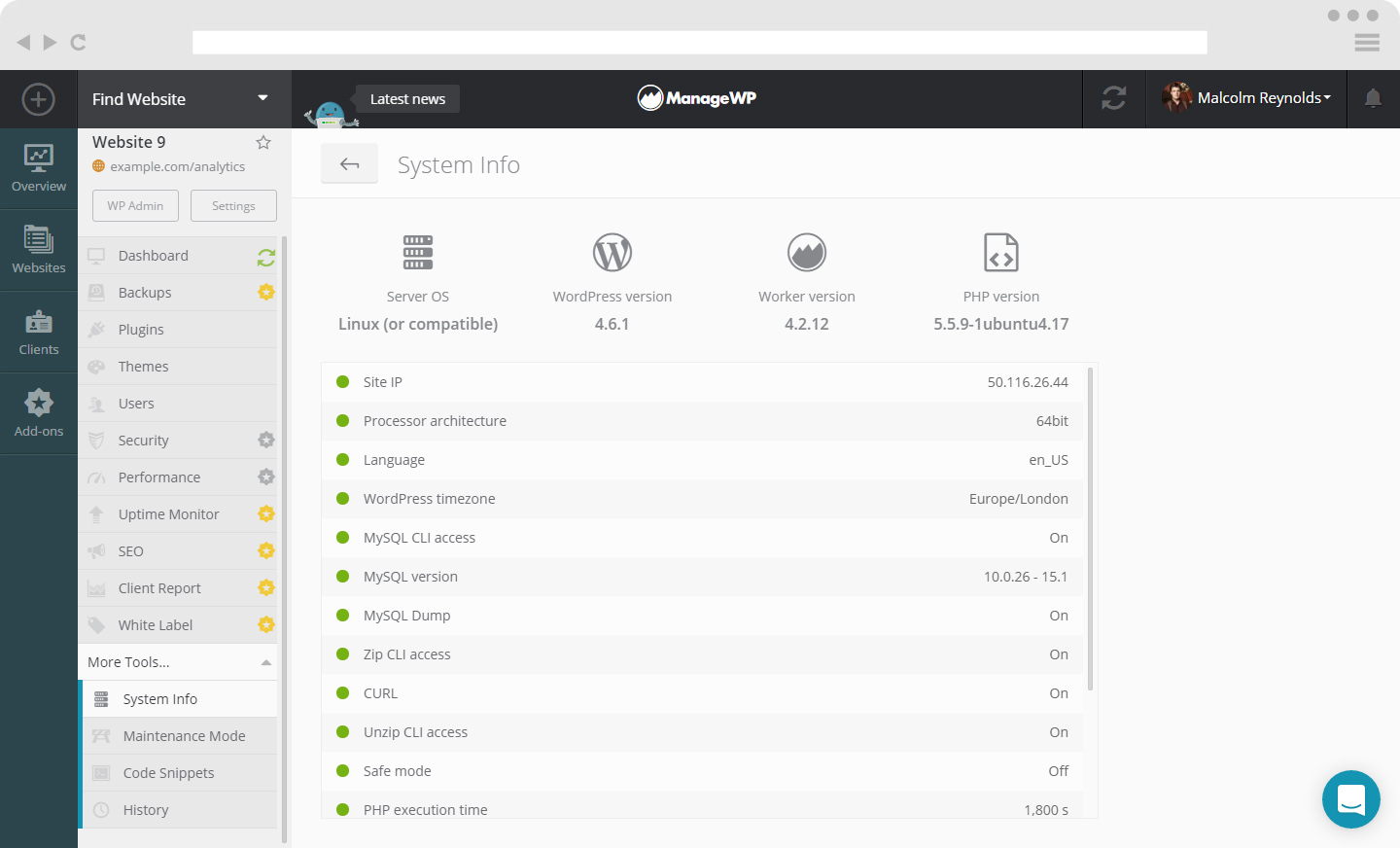Click the back arrow button
This screenshot has height=848, width=1400.
click(350, 164)
